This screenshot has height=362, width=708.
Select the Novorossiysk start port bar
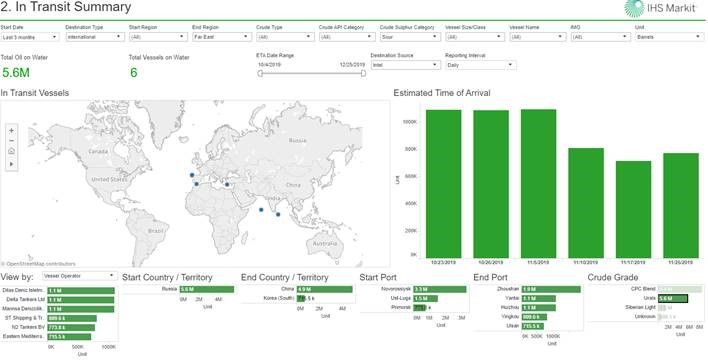[x=440, y=289]
